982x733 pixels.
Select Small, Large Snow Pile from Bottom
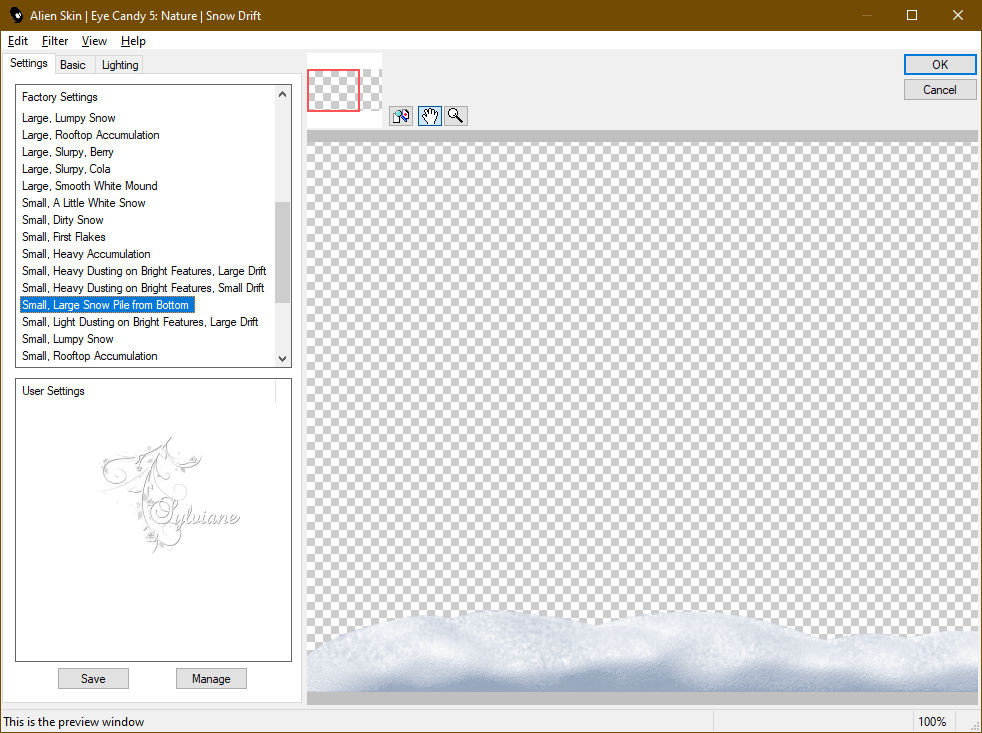click(107, 304)
